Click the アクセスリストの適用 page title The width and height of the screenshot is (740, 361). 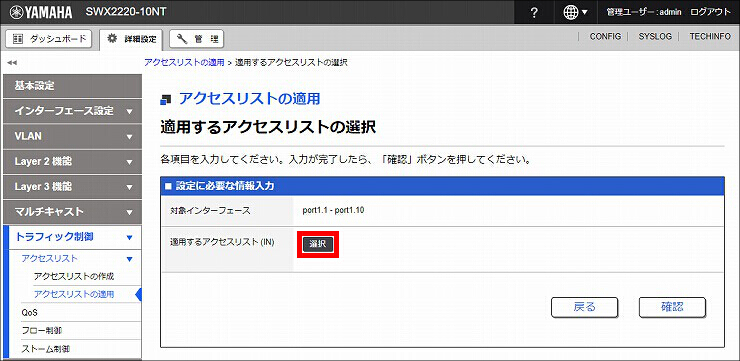[250, 99]
